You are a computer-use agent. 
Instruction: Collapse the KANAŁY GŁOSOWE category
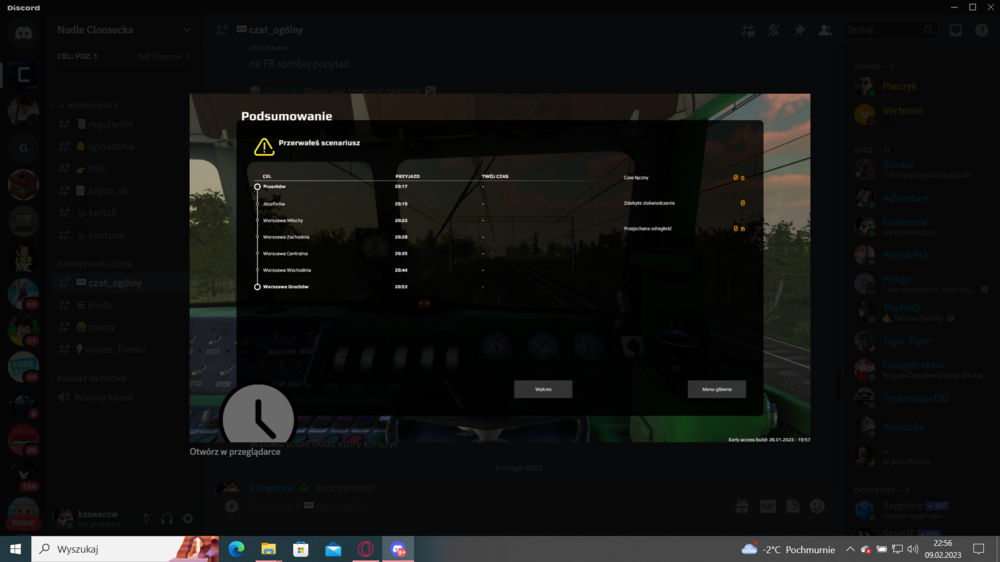point(91,379)
